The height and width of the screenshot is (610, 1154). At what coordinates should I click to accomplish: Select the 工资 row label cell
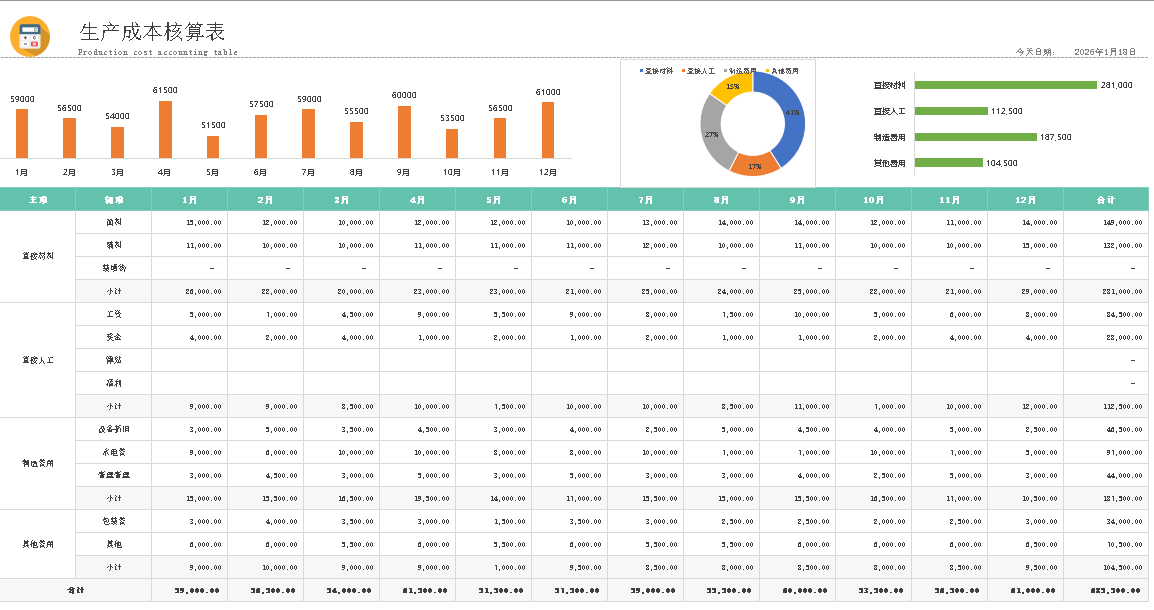click(x=114, y=314)
